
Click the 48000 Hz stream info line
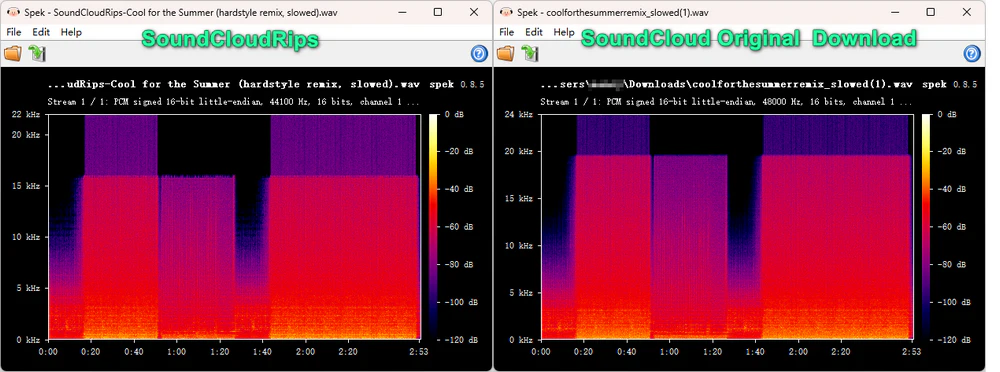(x=726, y=101)
